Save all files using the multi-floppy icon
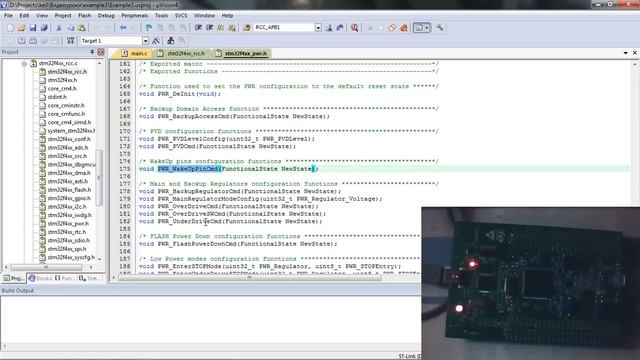Image resolution: width=640 pixels, height=360 pixels. coord(44,28)
